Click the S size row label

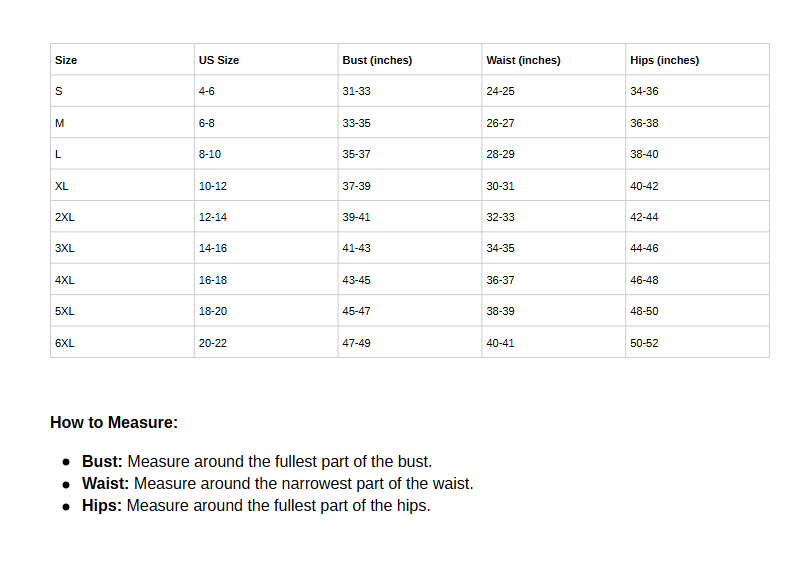pyautogui.click(x=122, y=91)
